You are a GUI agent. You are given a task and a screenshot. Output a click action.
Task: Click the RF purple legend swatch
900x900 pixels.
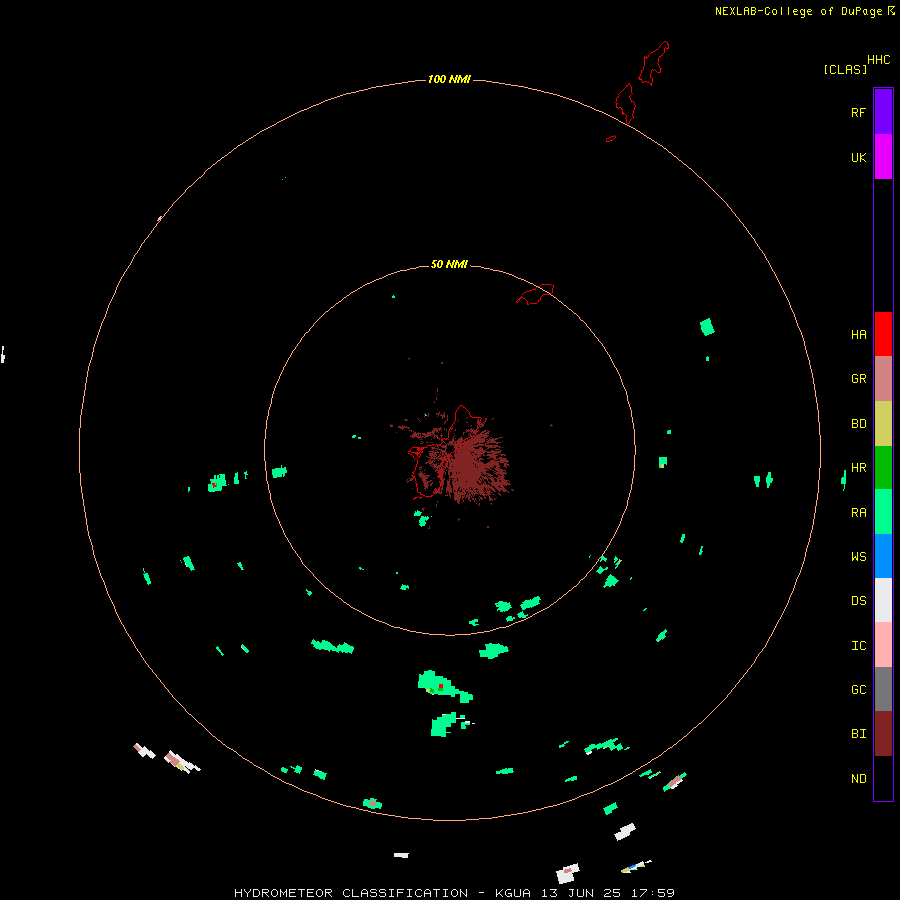pyautogui.click(x=883, y=112)
